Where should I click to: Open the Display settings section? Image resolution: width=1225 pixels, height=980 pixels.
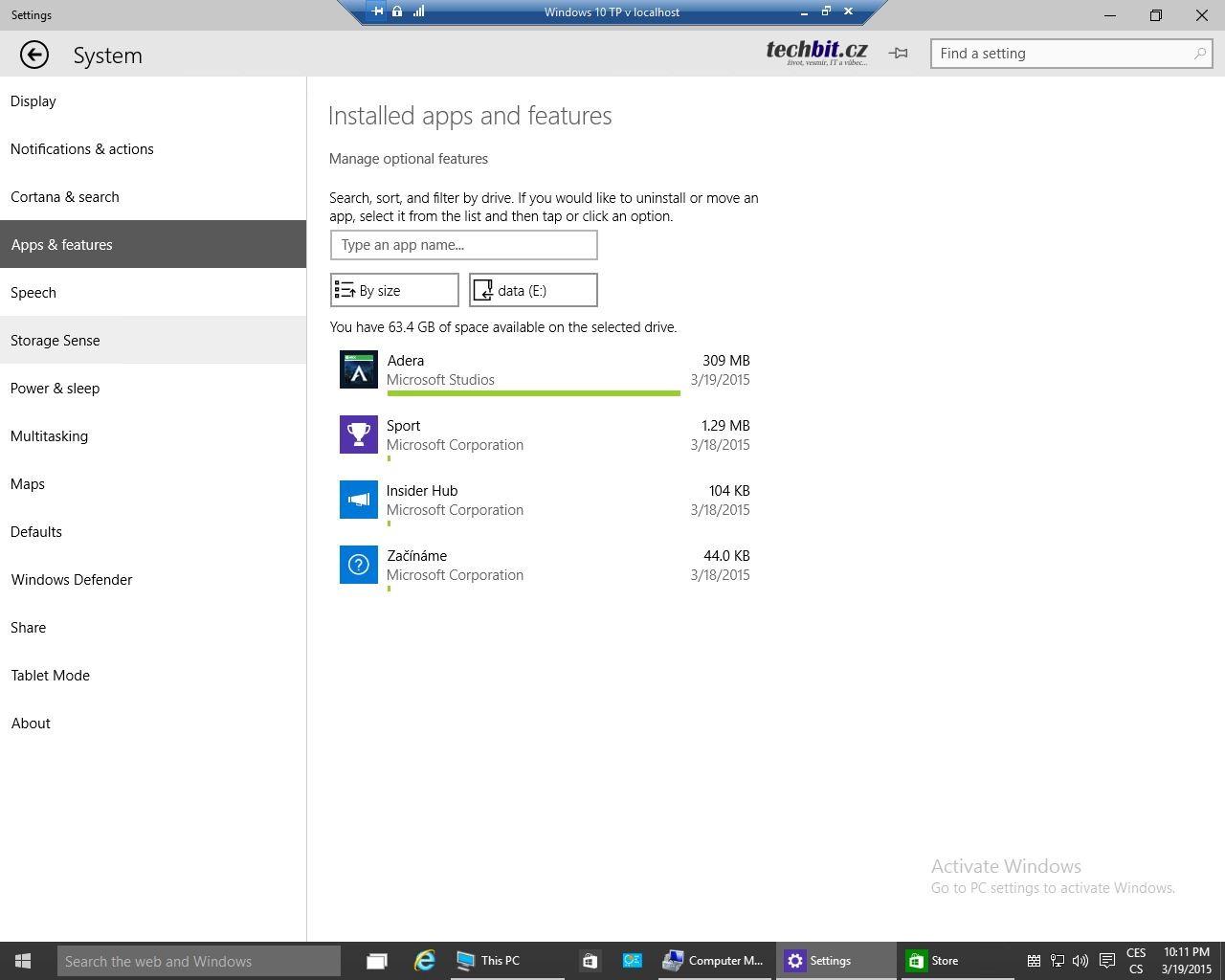pyautogui.click(x=33, y=101)
